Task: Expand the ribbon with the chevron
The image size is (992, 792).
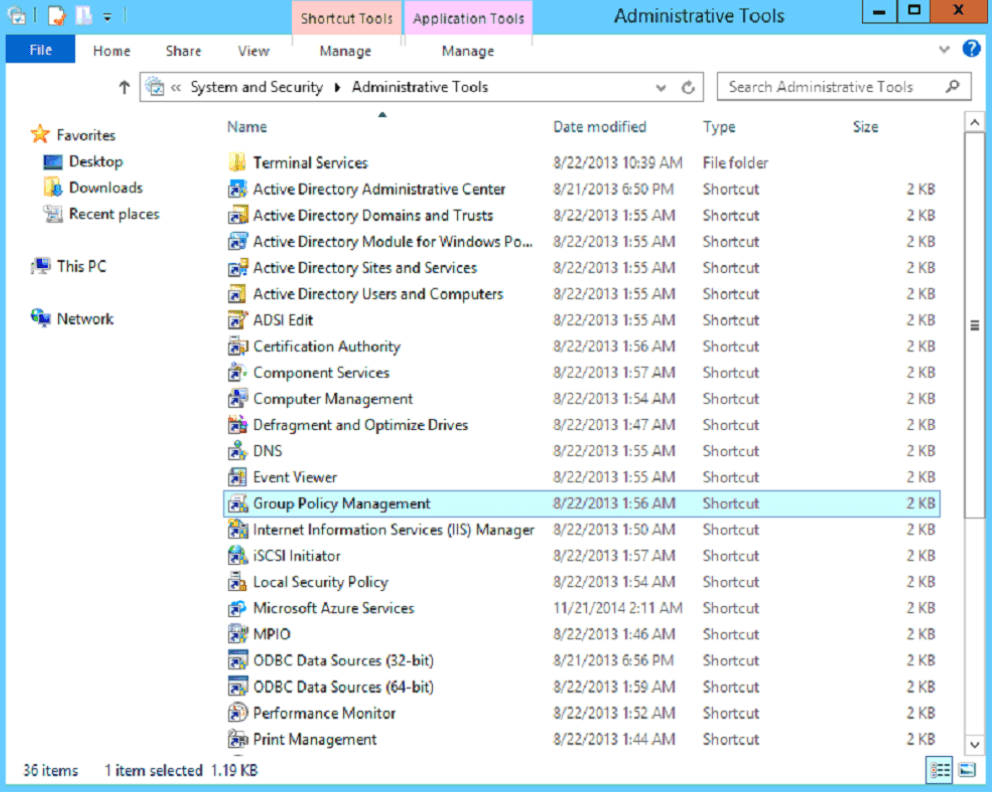Action: click(x=945, y=50)
